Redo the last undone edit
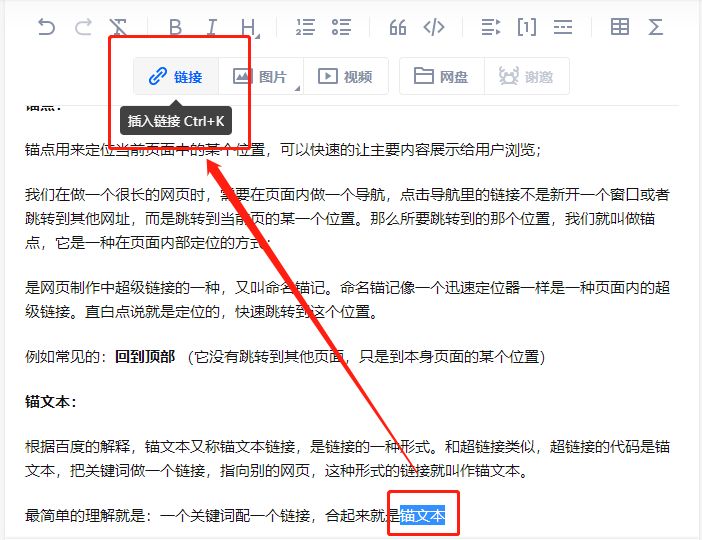 83,27
